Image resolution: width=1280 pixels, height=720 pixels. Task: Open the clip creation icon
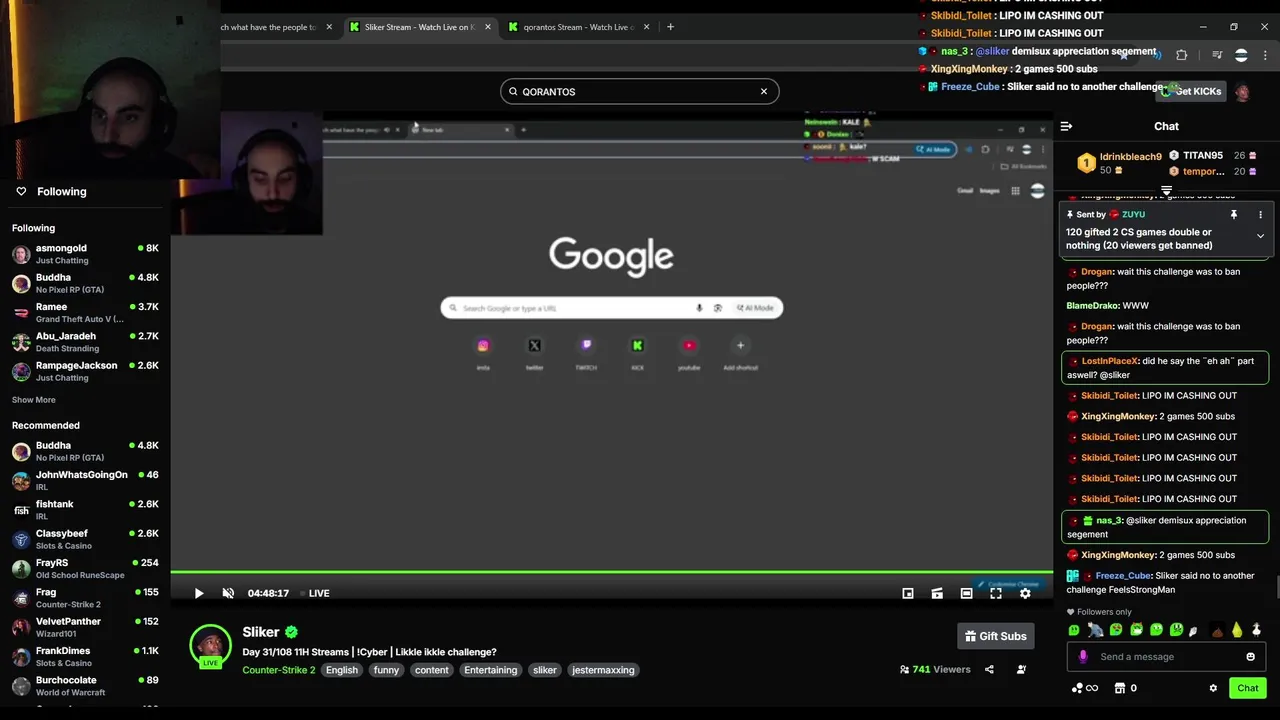(937, 593)
